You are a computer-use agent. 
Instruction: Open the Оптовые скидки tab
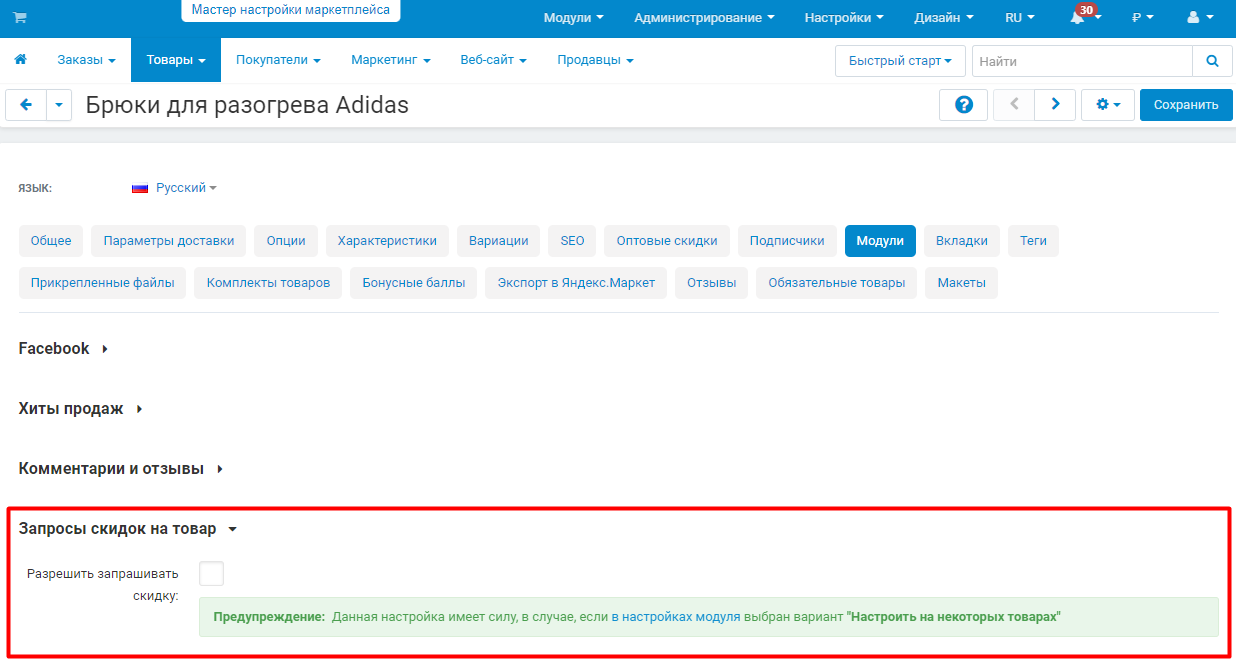667,241
